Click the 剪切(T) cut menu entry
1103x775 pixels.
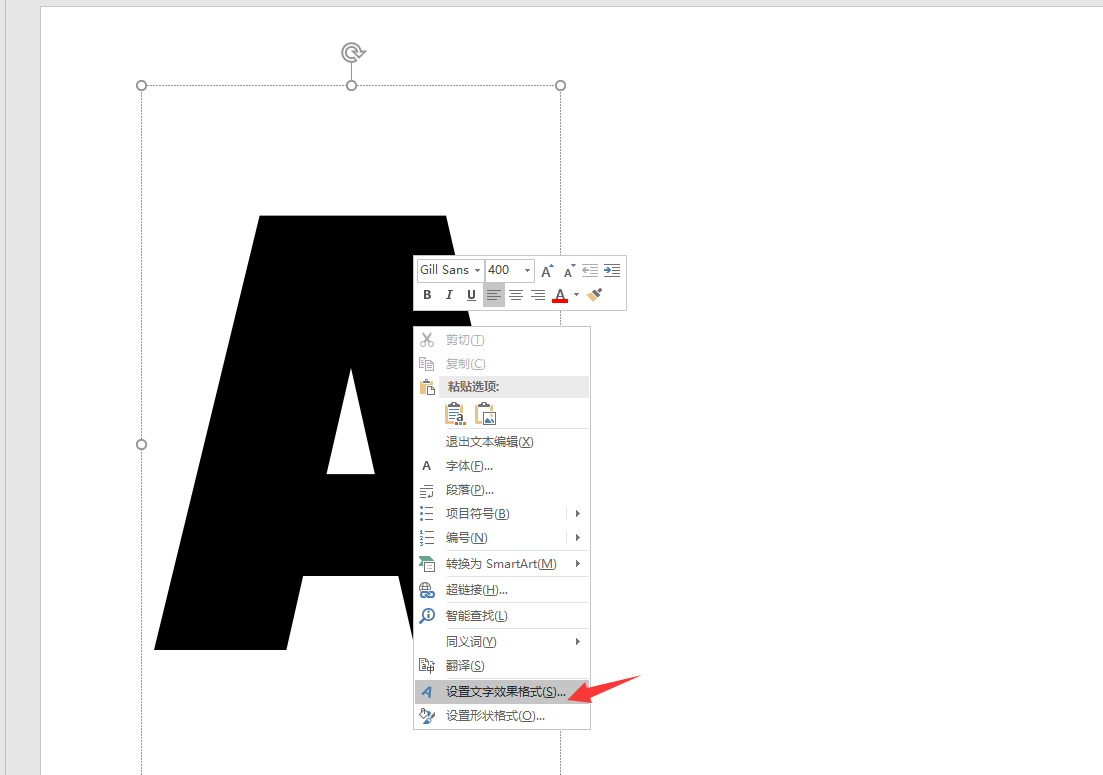[502, 340]
